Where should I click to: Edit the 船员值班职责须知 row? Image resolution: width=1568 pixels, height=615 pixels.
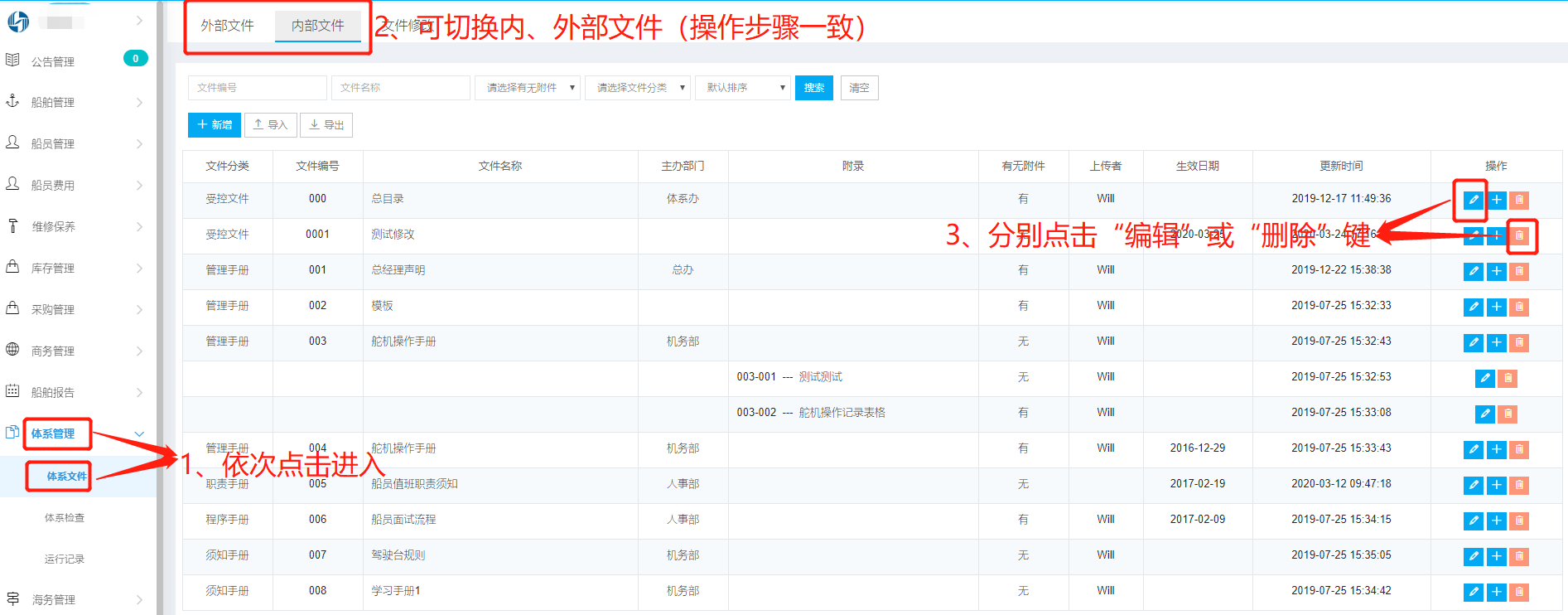[1473, 485]
